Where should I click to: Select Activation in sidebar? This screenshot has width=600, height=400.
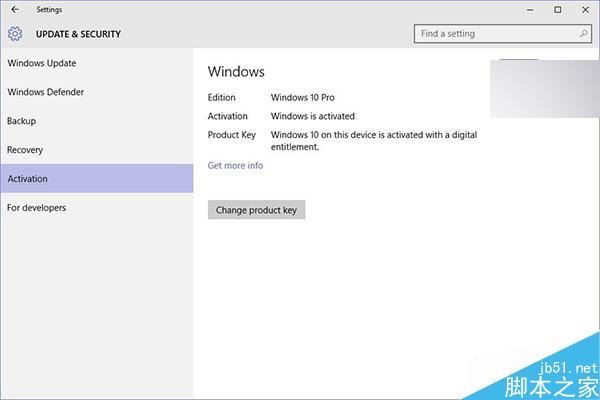coord(96,178)
